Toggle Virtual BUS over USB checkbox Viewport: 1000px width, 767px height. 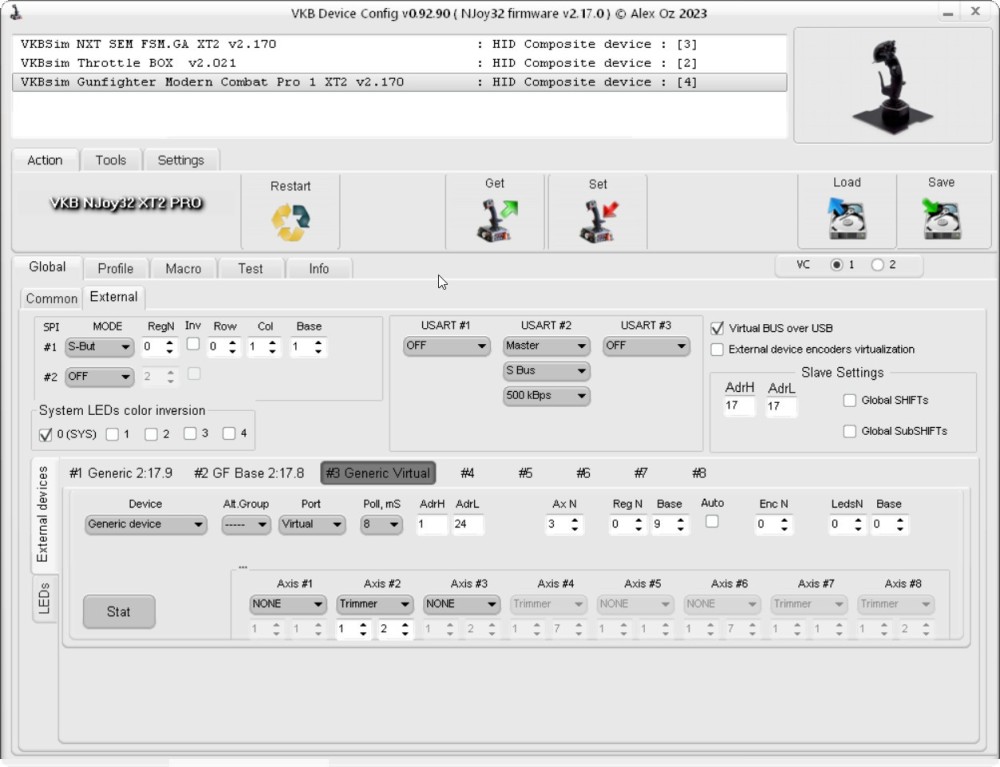tap(717, 328)
